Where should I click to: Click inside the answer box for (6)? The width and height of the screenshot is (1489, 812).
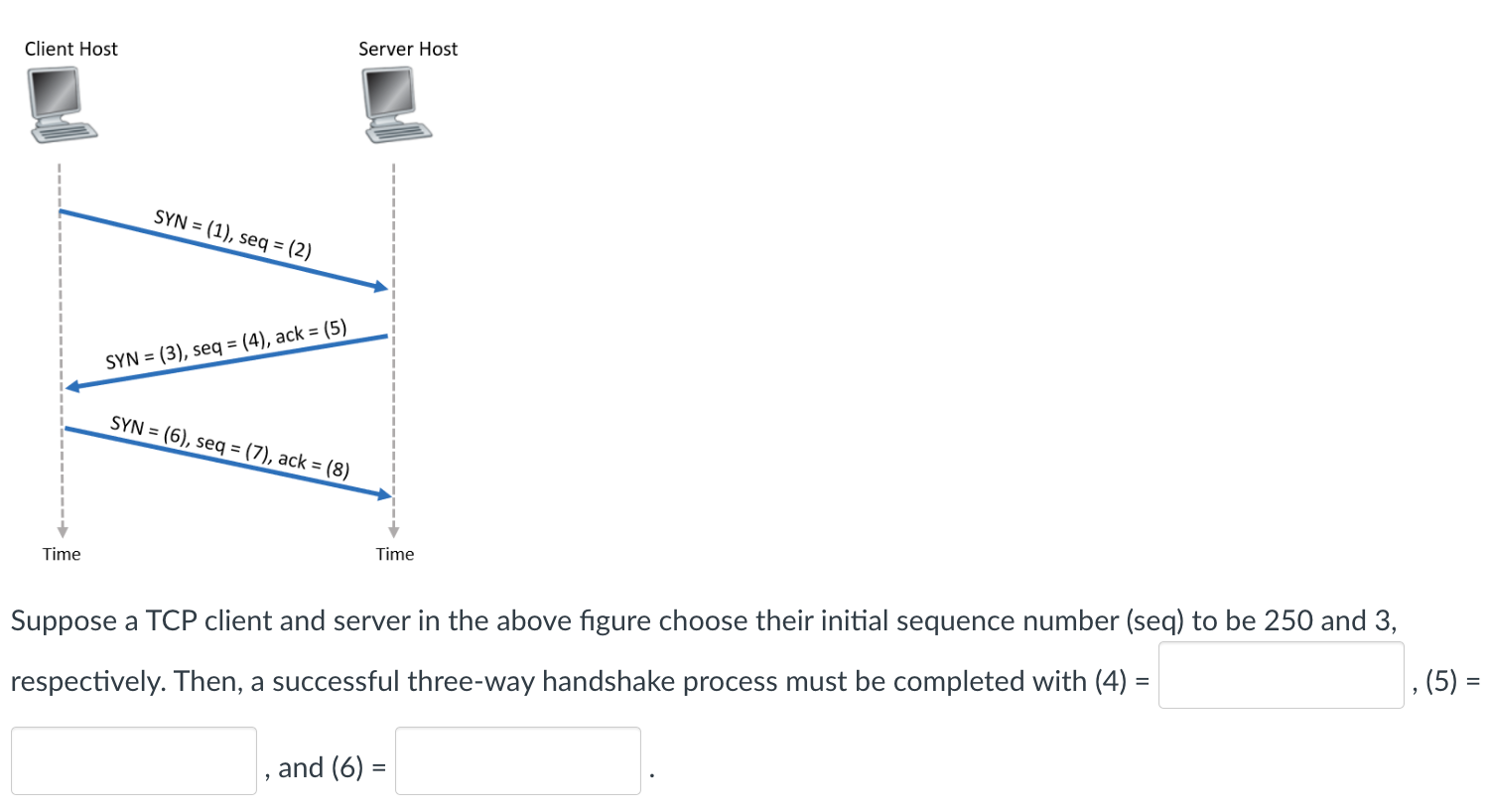(x=517, y=760)
